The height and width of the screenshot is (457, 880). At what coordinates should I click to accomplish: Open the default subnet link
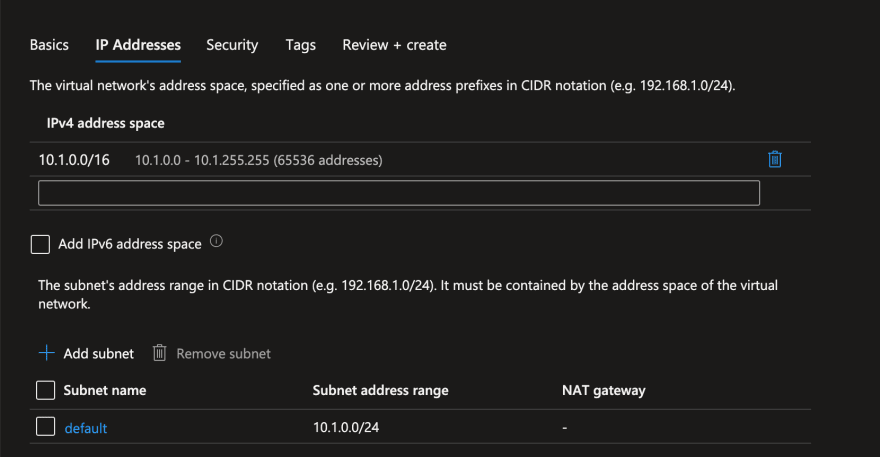(86, 428)
